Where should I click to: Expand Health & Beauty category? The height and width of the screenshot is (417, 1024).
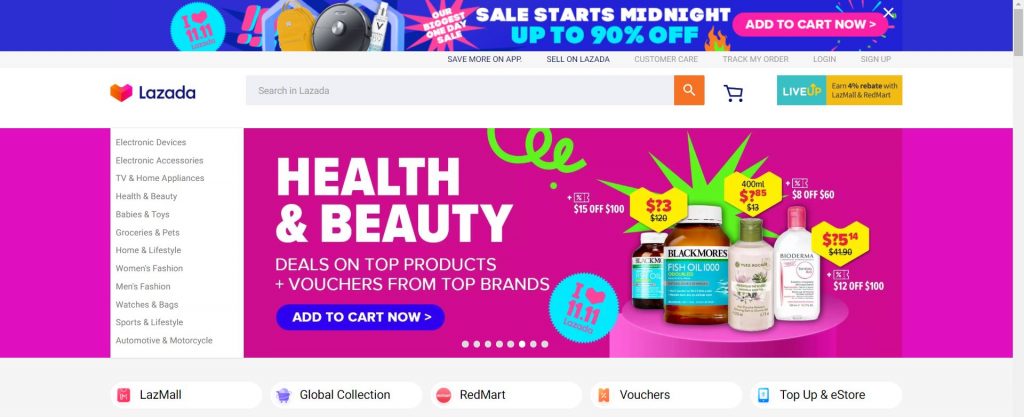pyautogui.click(x=146, y=196)
